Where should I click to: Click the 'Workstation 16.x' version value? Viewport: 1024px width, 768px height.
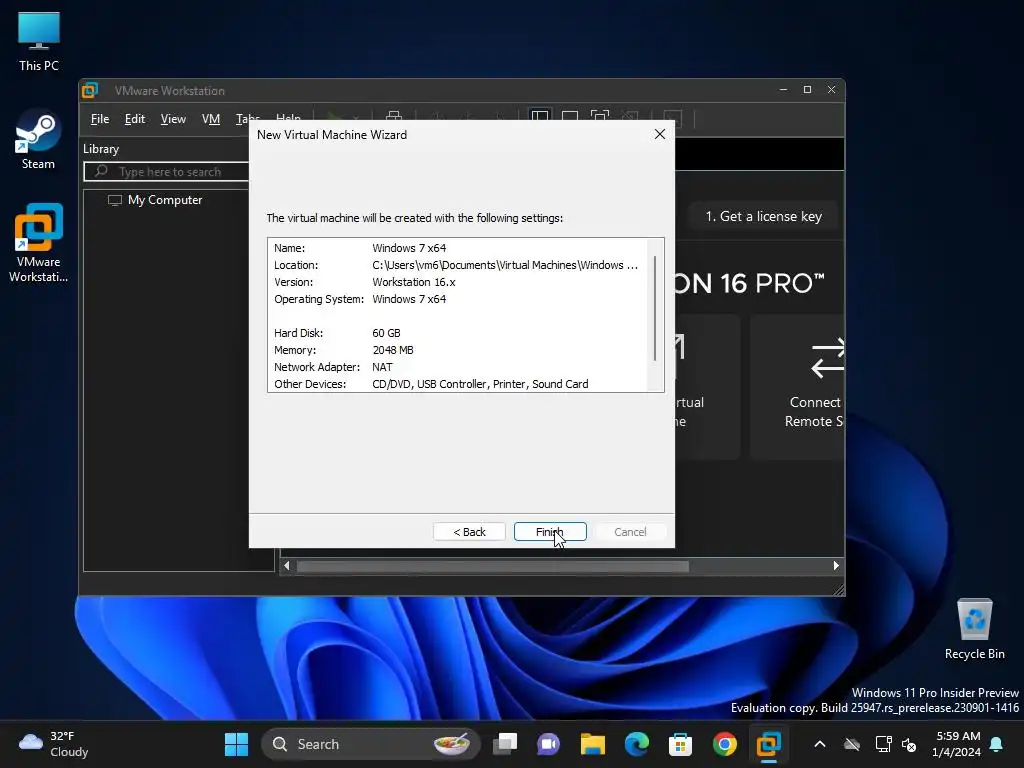(x=413, y=282)
